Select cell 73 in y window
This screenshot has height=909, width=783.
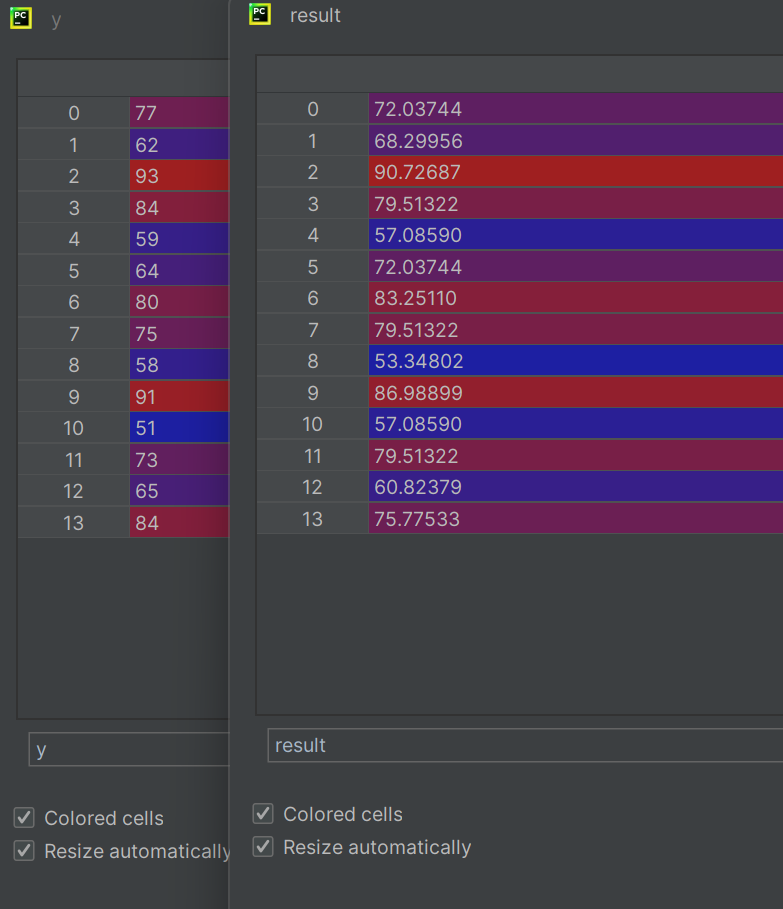click(x=180, y=460)
